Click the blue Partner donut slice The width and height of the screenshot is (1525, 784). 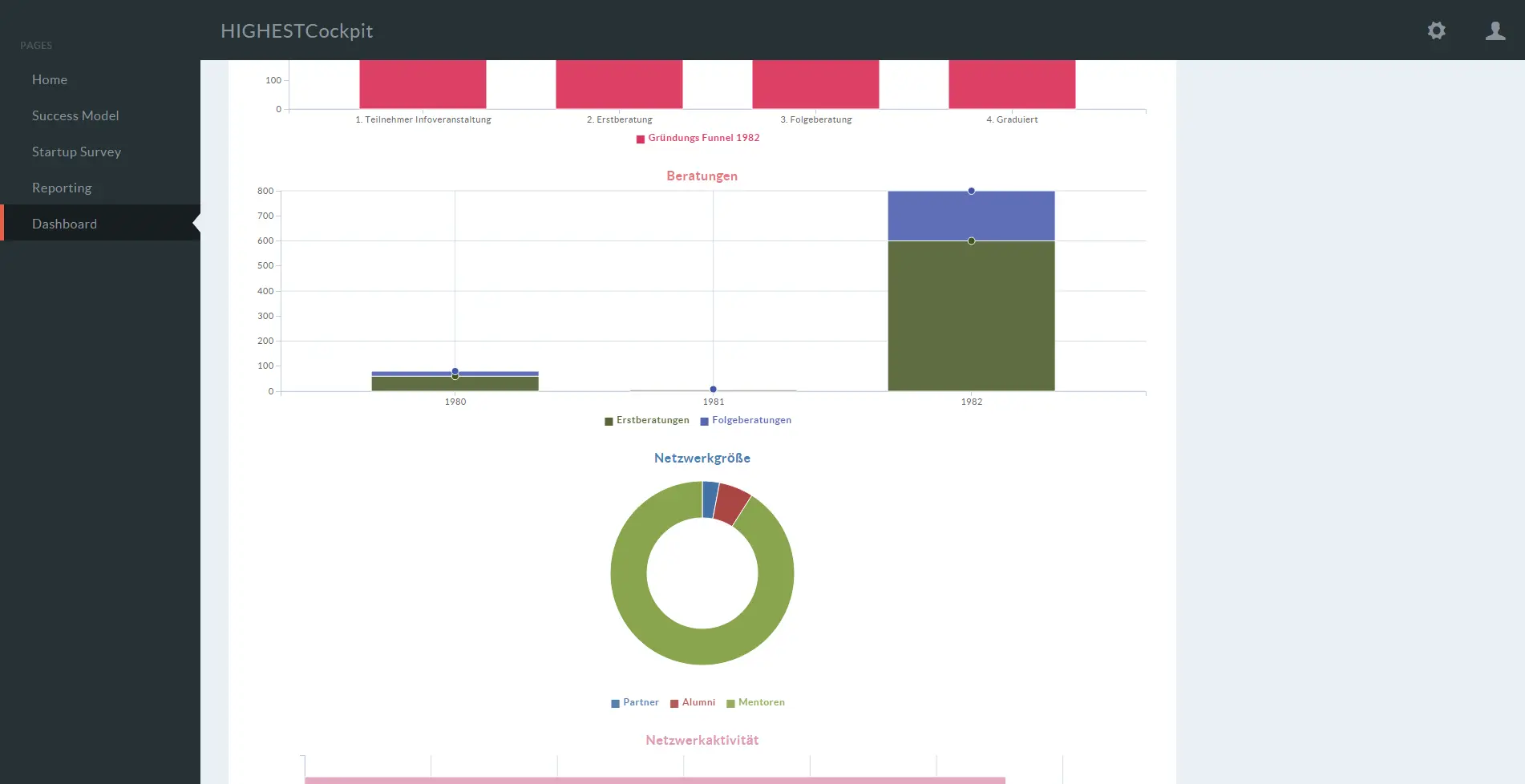[x=710, y=499]
